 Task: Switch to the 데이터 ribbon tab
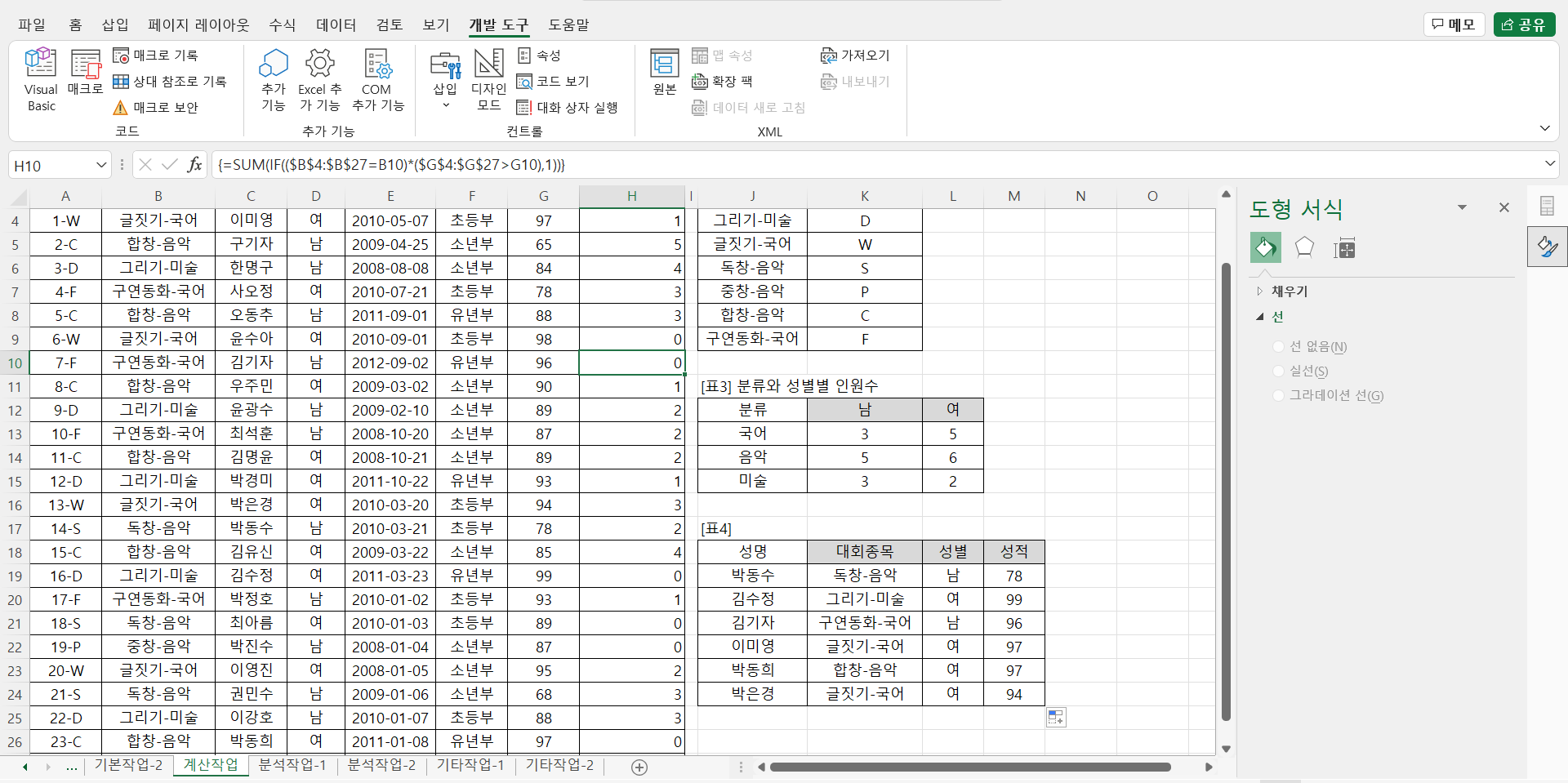[336, 24]
